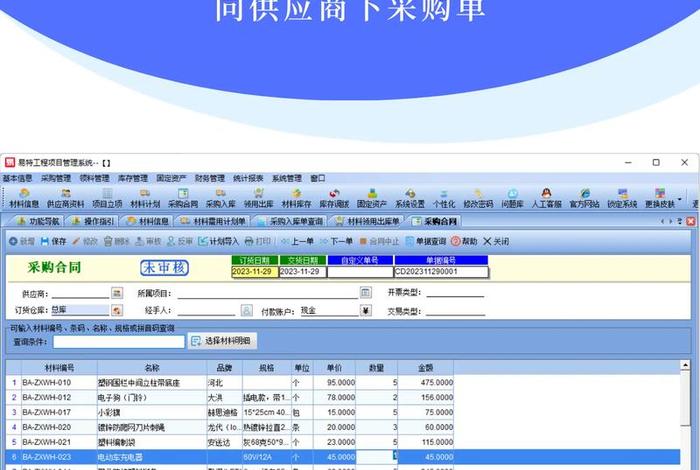700x470 pixels.
Task: Open 单据查询 from the contract toolbar
Action: (x=426, y=241)
